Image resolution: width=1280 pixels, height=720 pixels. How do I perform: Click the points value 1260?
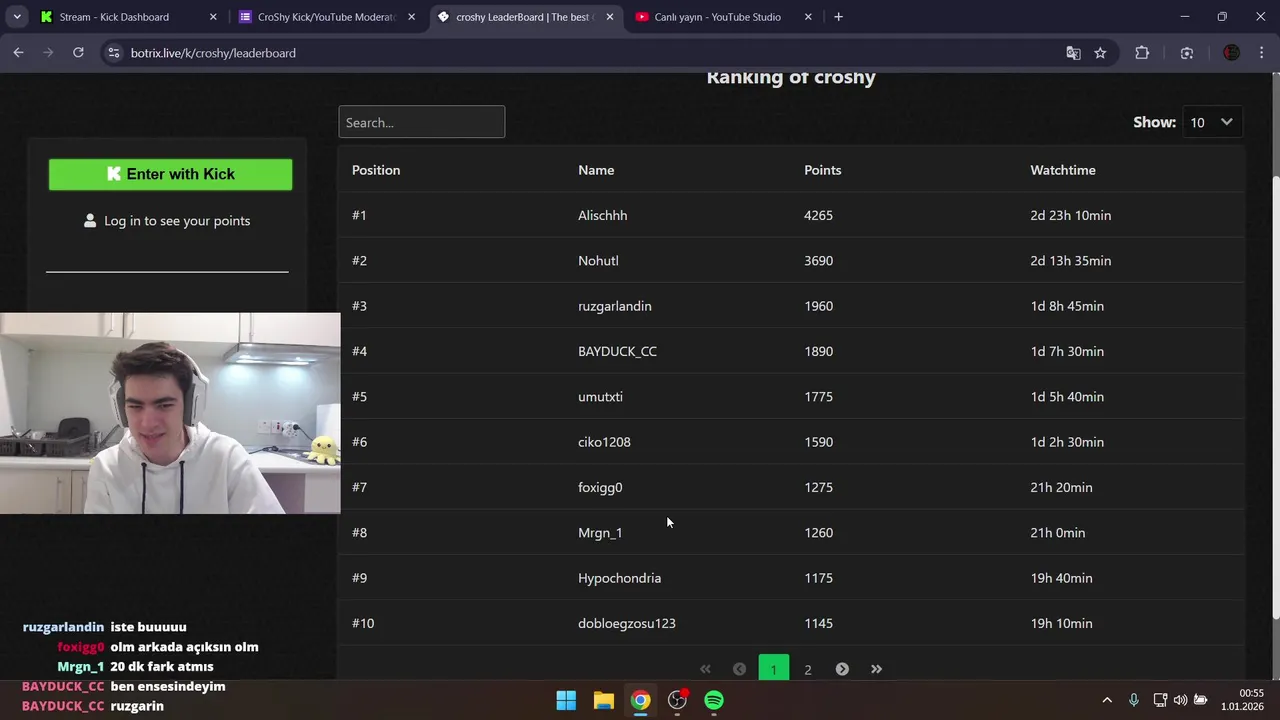coord(818,533)
